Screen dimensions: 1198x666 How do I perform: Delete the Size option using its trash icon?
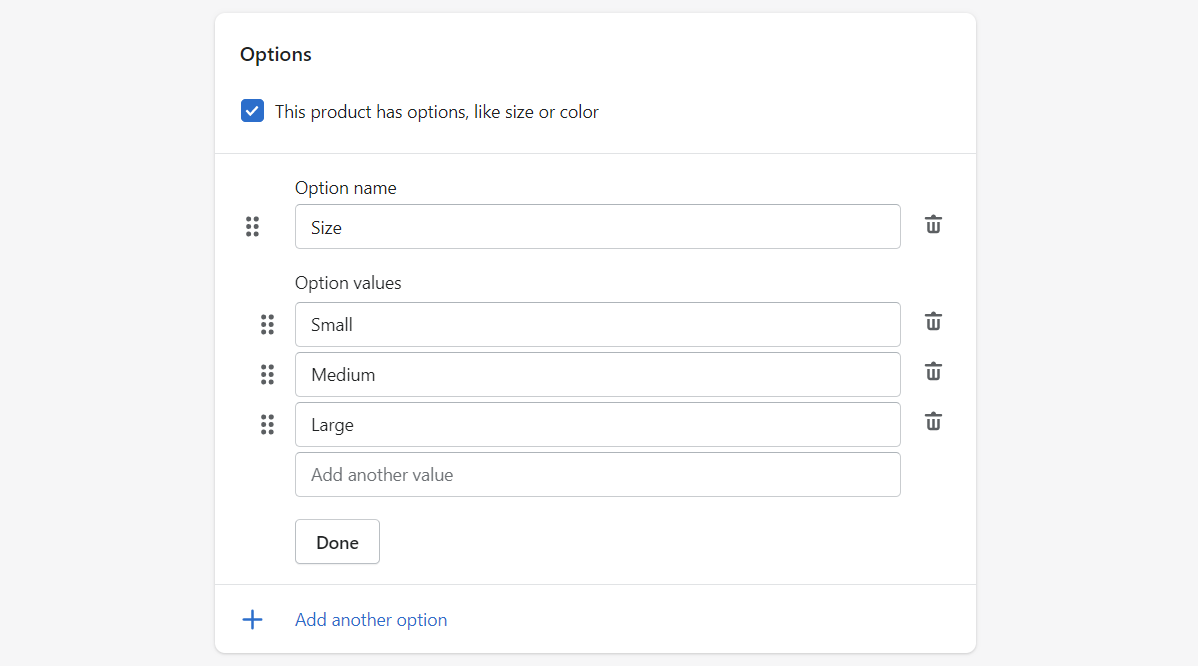933,225
